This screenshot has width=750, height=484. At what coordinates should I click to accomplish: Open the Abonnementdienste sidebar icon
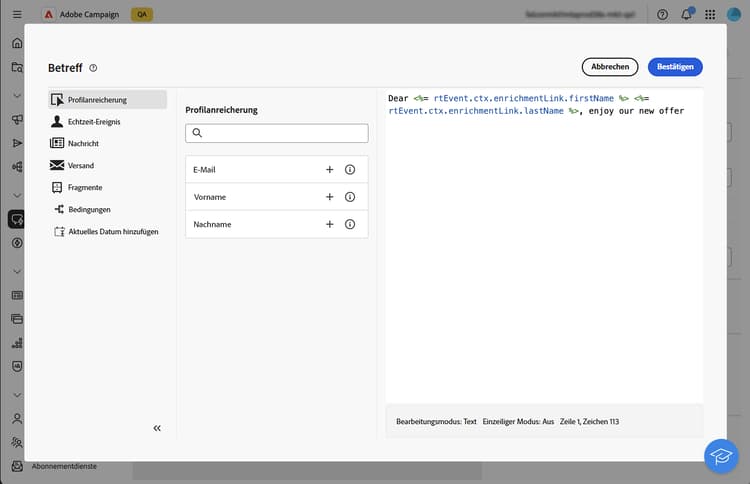pos(17,466)
